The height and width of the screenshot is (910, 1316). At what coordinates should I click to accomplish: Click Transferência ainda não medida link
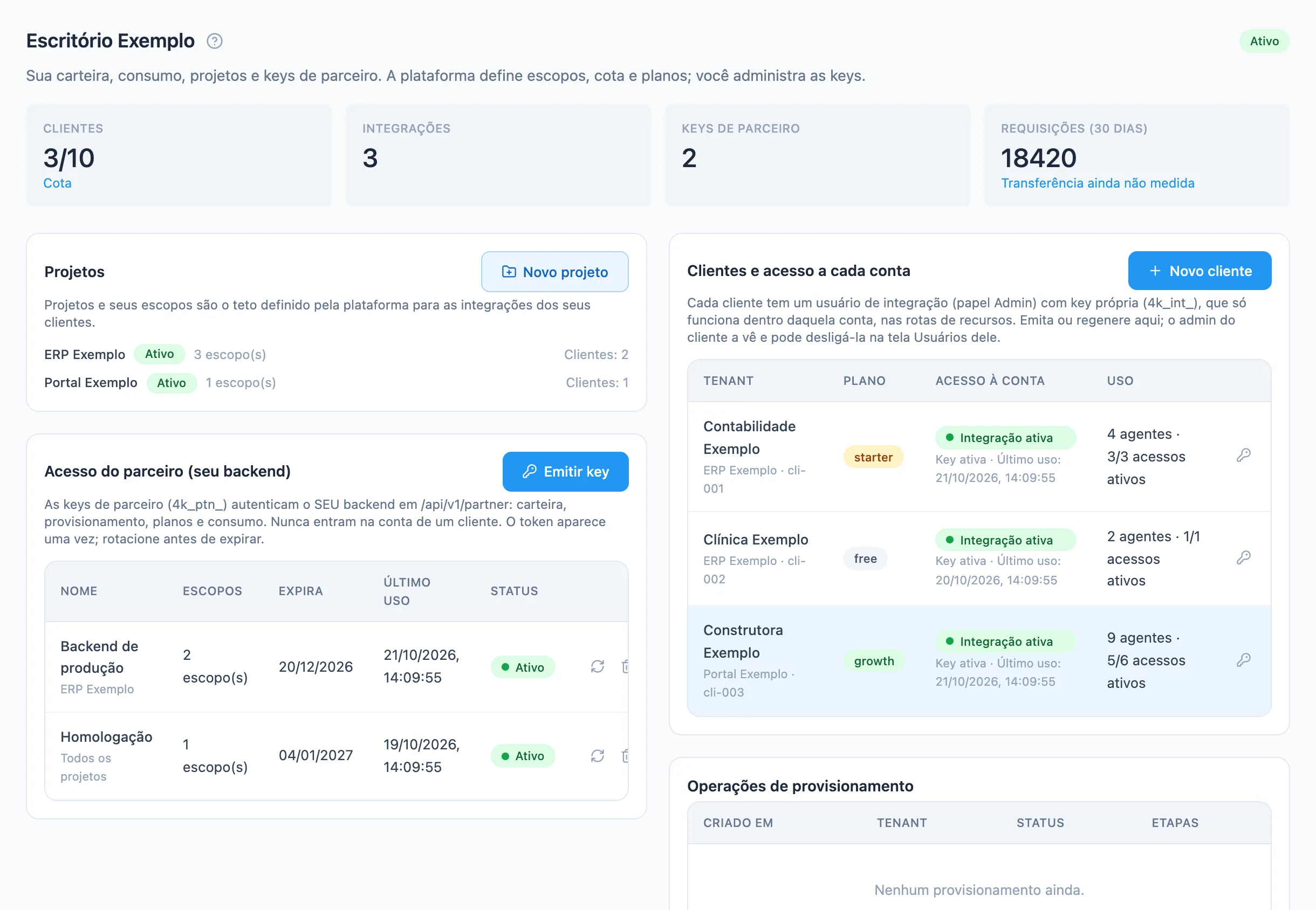point(1098,183)
